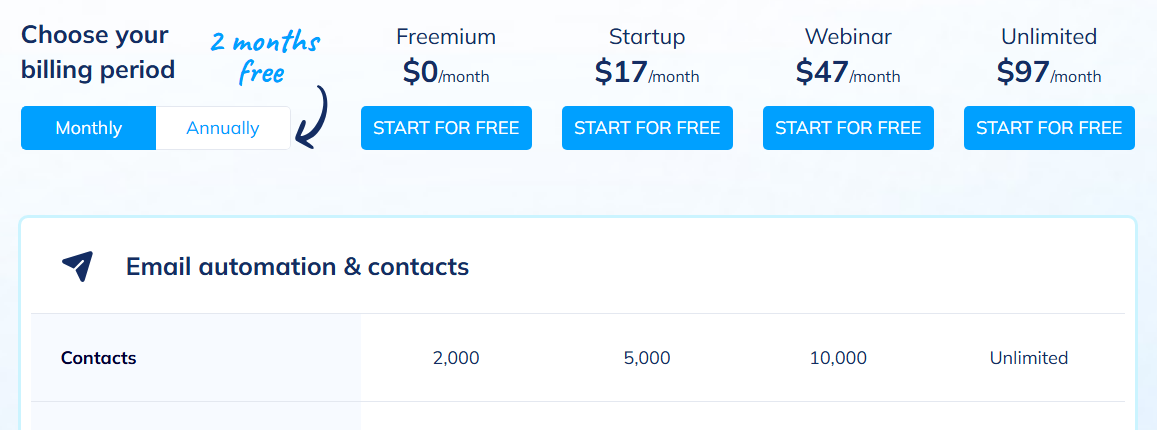
Task: Click the $0/month price text
Action: click(446, 72)
